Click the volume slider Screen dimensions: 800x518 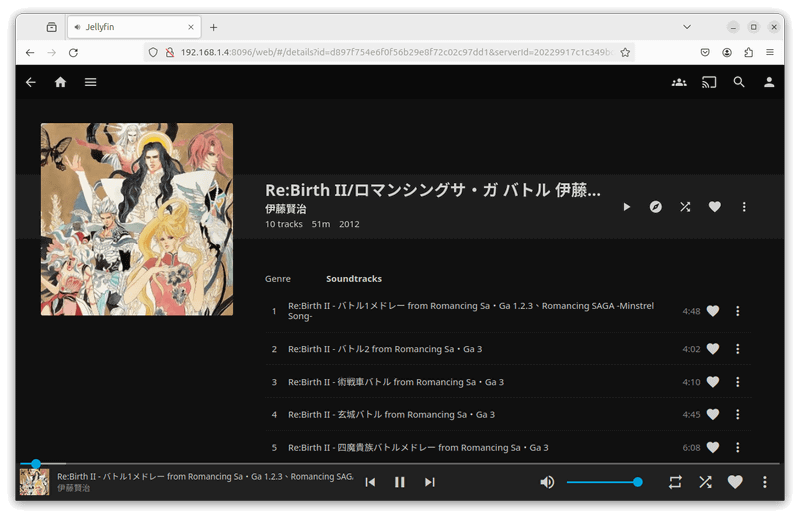(604, 482)
